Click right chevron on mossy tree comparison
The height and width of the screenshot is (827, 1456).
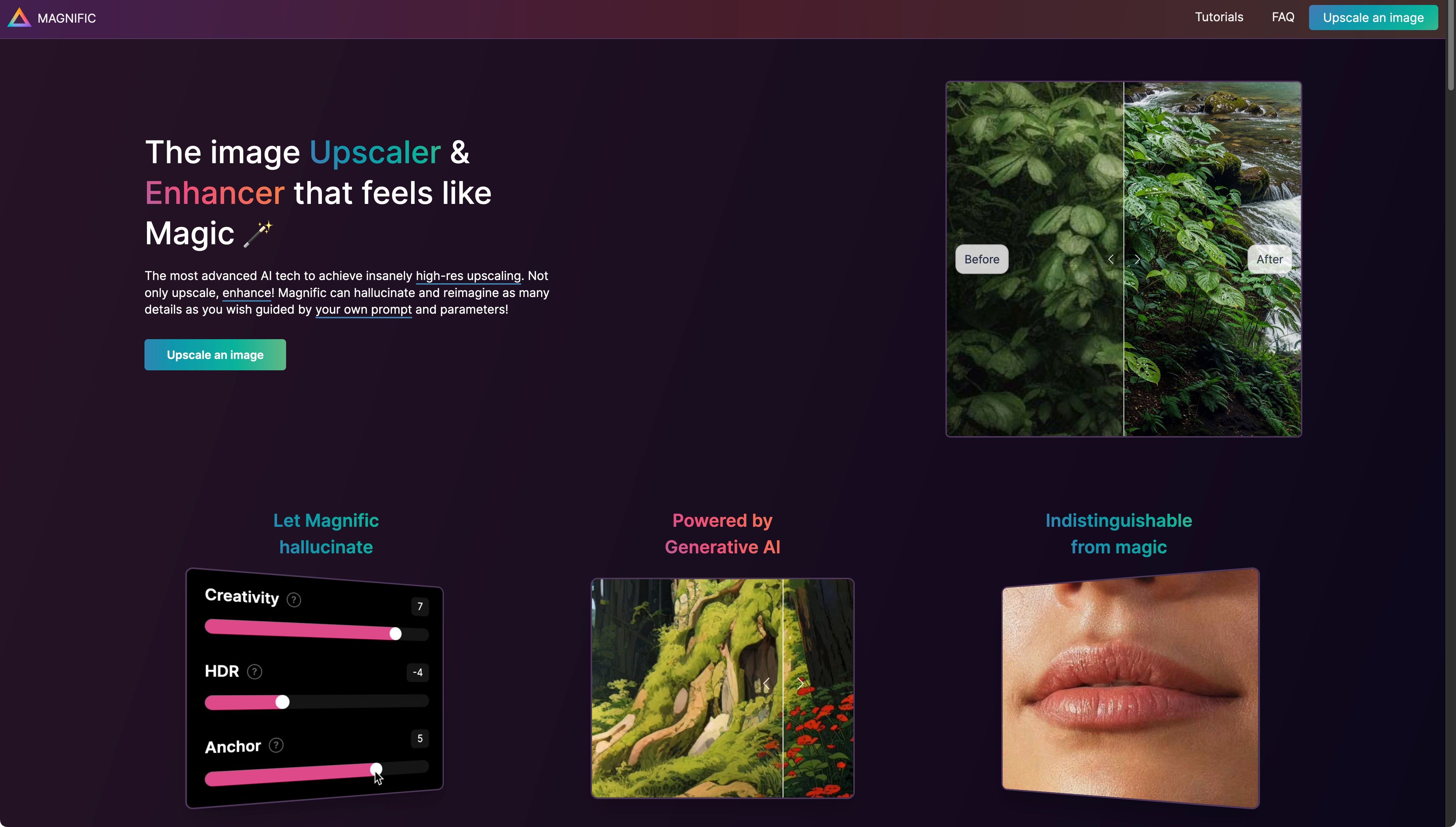(x=801, y=683)
